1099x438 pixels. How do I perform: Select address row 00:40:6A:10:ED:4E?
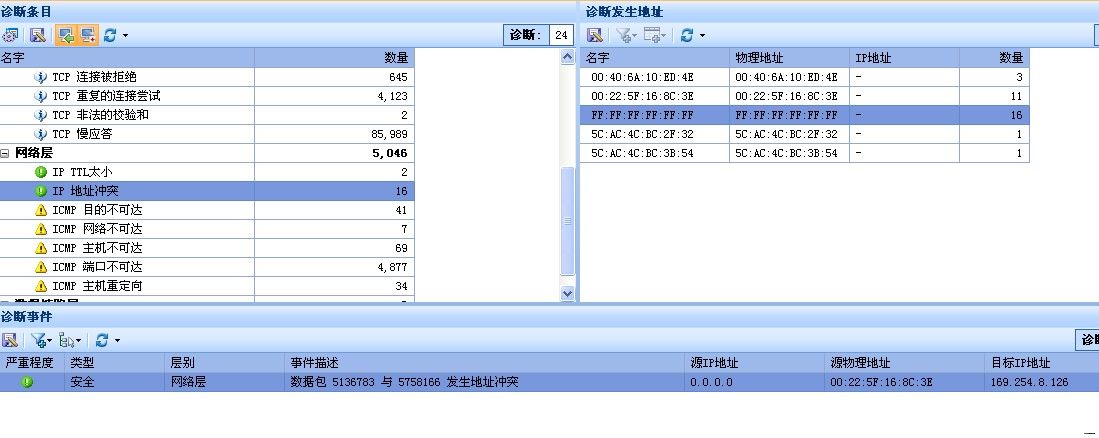(805, 77)
